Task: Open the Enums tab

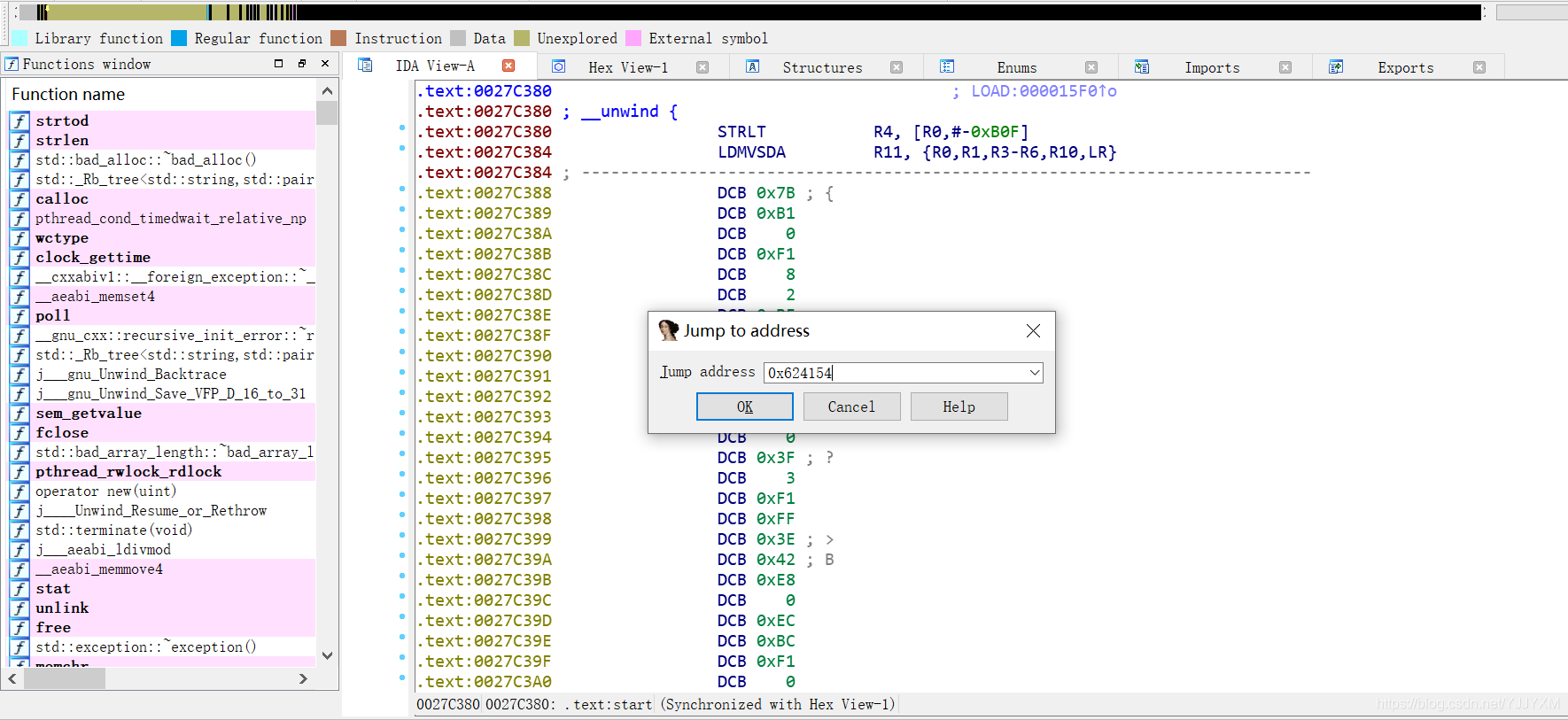Action: pyautogui.click(x=1016, y=67)
